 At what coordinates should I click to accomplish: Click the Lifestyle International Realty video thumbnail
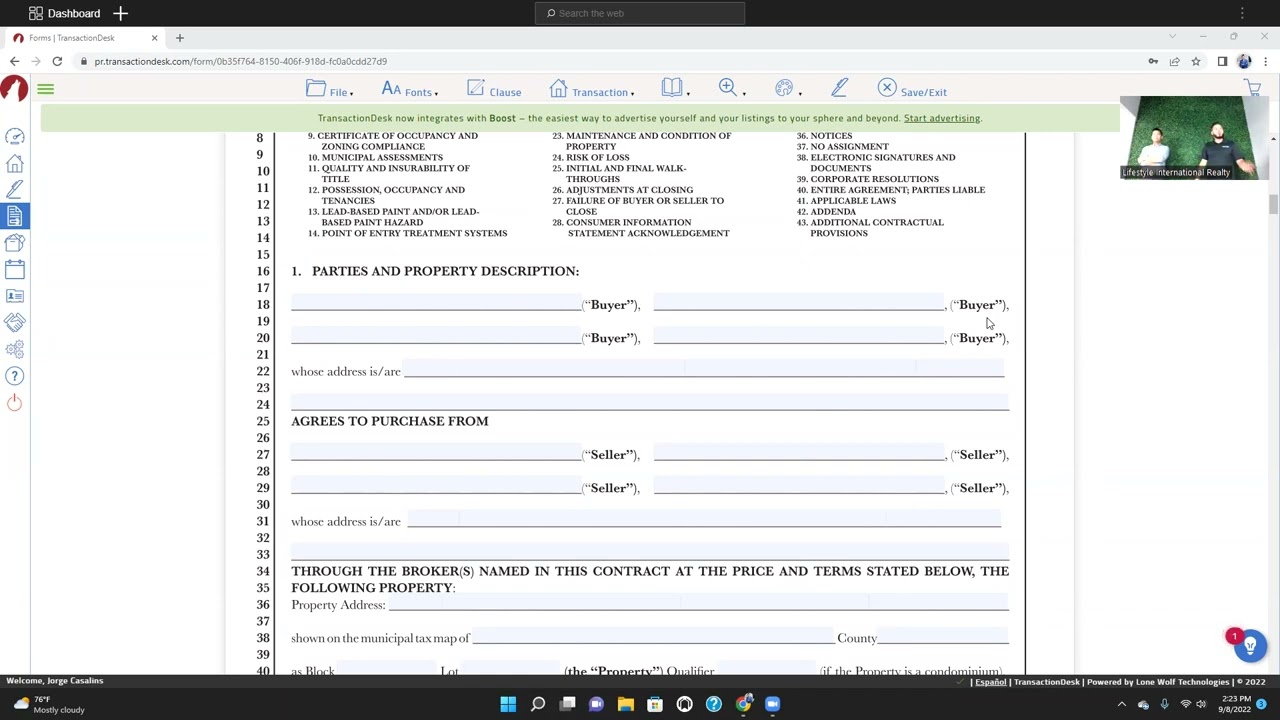click(1194, 137)
